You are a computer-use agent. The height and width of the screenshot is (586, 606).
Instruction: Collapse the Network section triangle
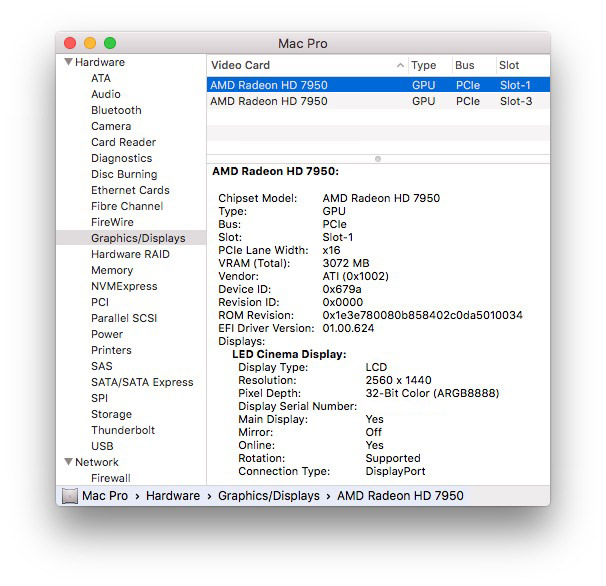[x=68, y=462]
